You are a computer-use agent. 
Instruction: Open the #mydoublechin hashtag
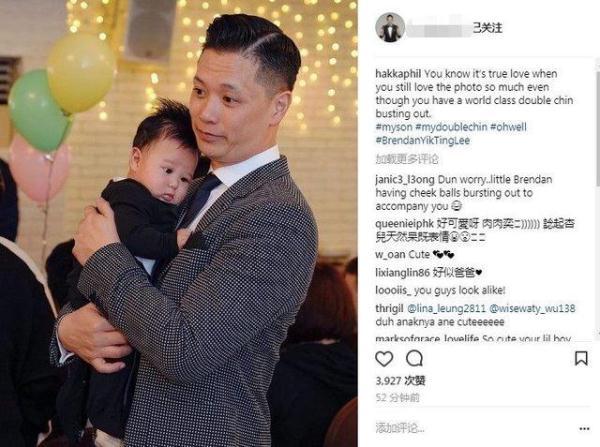(x=451, y=127)
